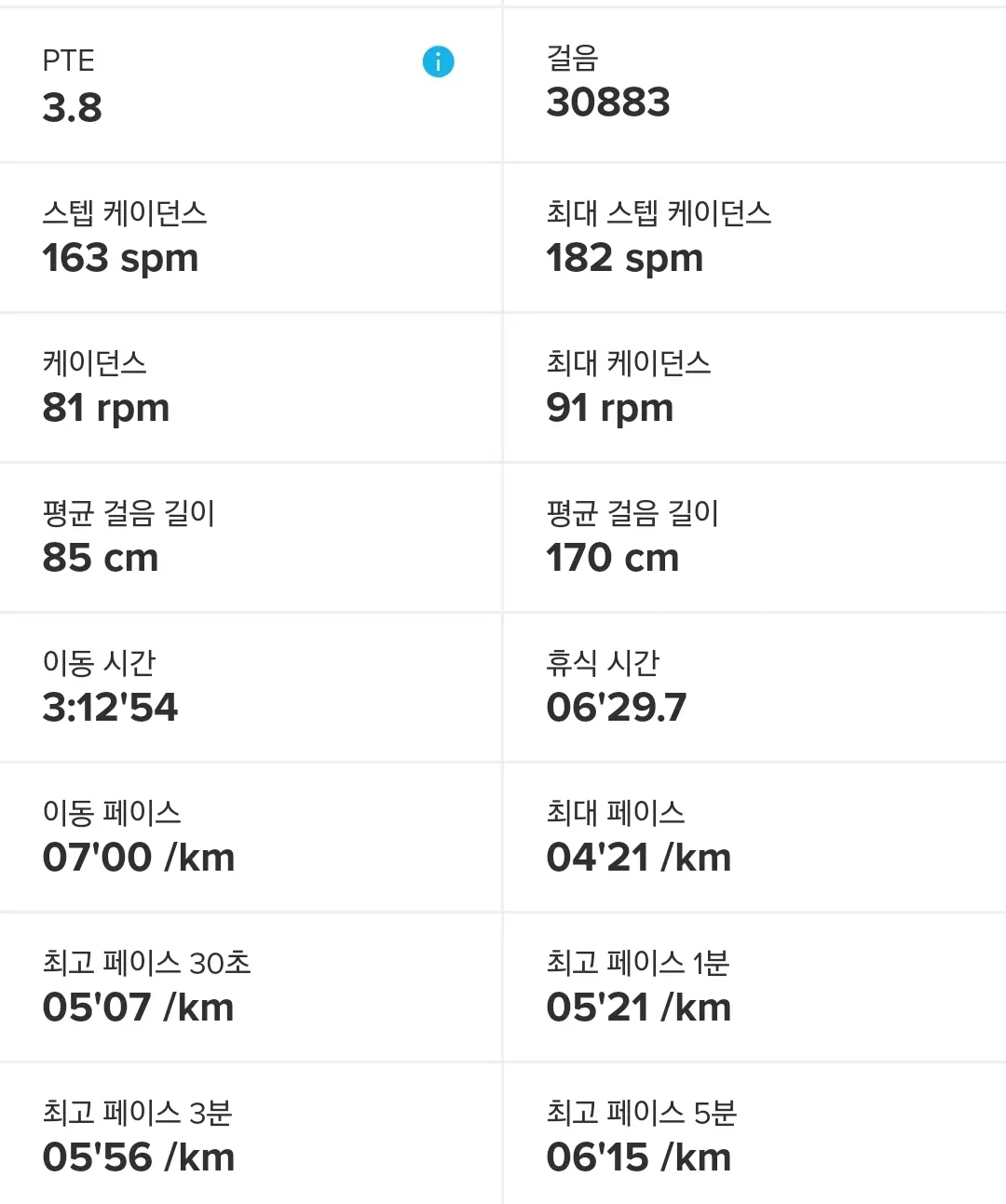Select the 이동 시간 3:12'54 value
Image resolution: width=1006 pixels, height=1204 pixels.
(110, 708)
